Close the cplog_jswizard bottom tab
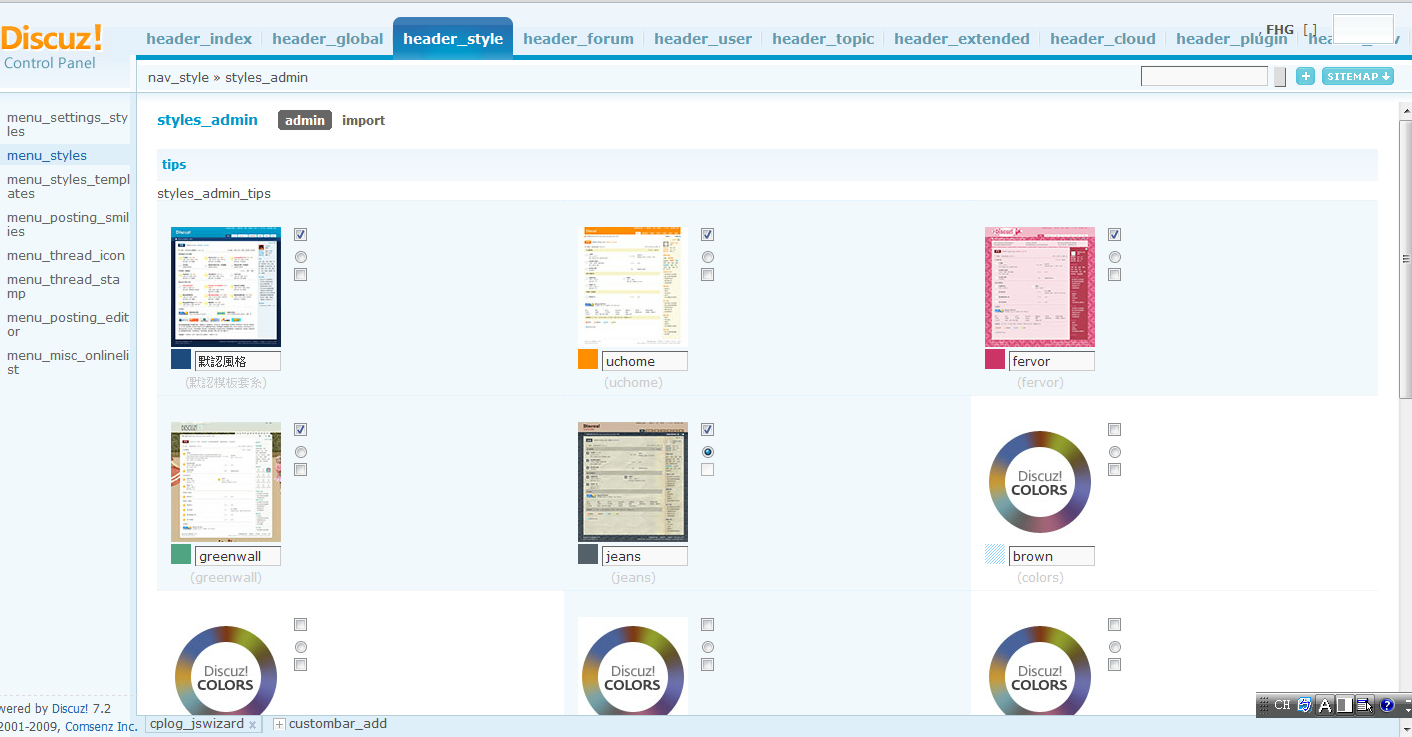1412x737 pixels. pyautogui.click(x=252, y=725)
